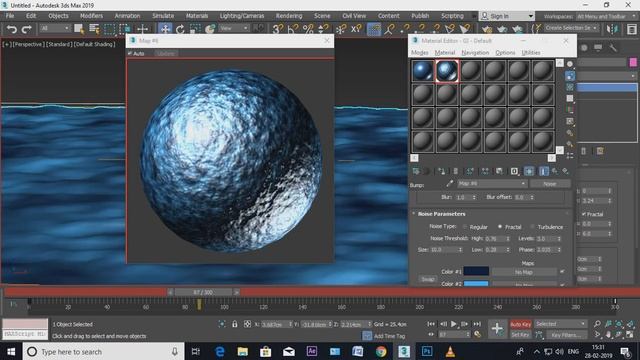Open the Map #8 name dropdown
640x360 pixels.
pos(492,184)
